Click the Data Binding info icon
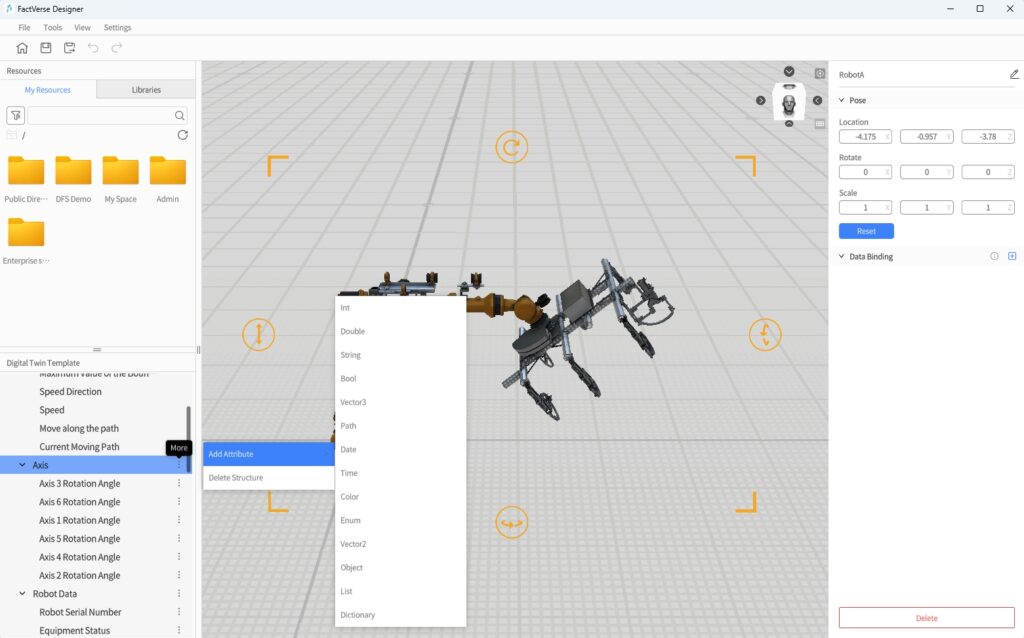 994,257
